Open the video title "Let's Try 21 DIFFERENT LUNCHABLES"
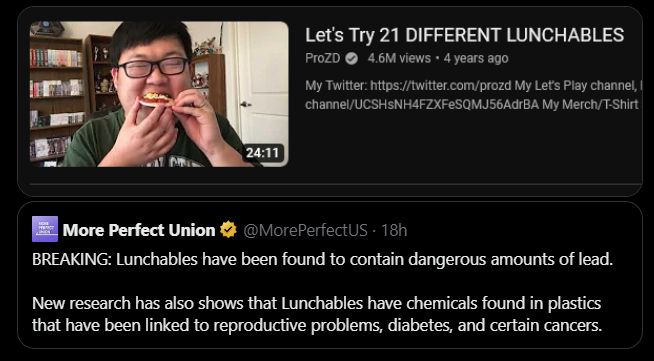 click(465, 35)
